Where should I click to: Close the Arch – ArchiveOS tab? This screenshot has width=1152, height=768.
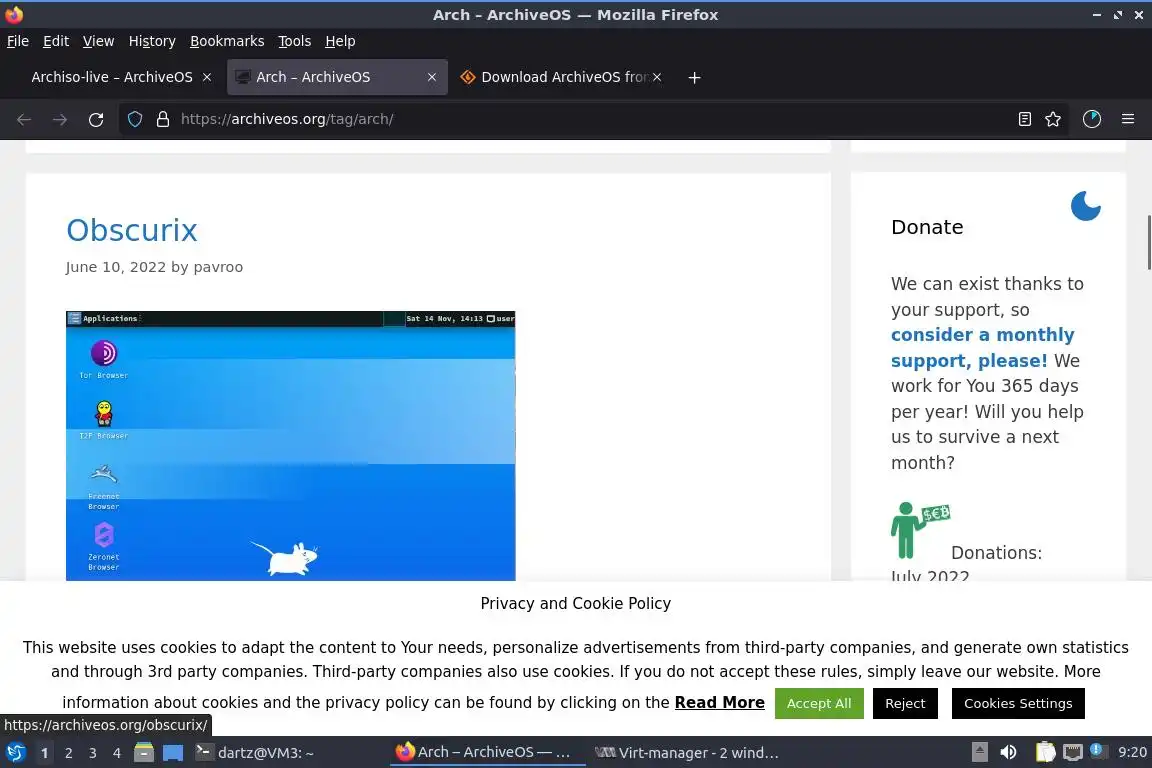[432, 77]
